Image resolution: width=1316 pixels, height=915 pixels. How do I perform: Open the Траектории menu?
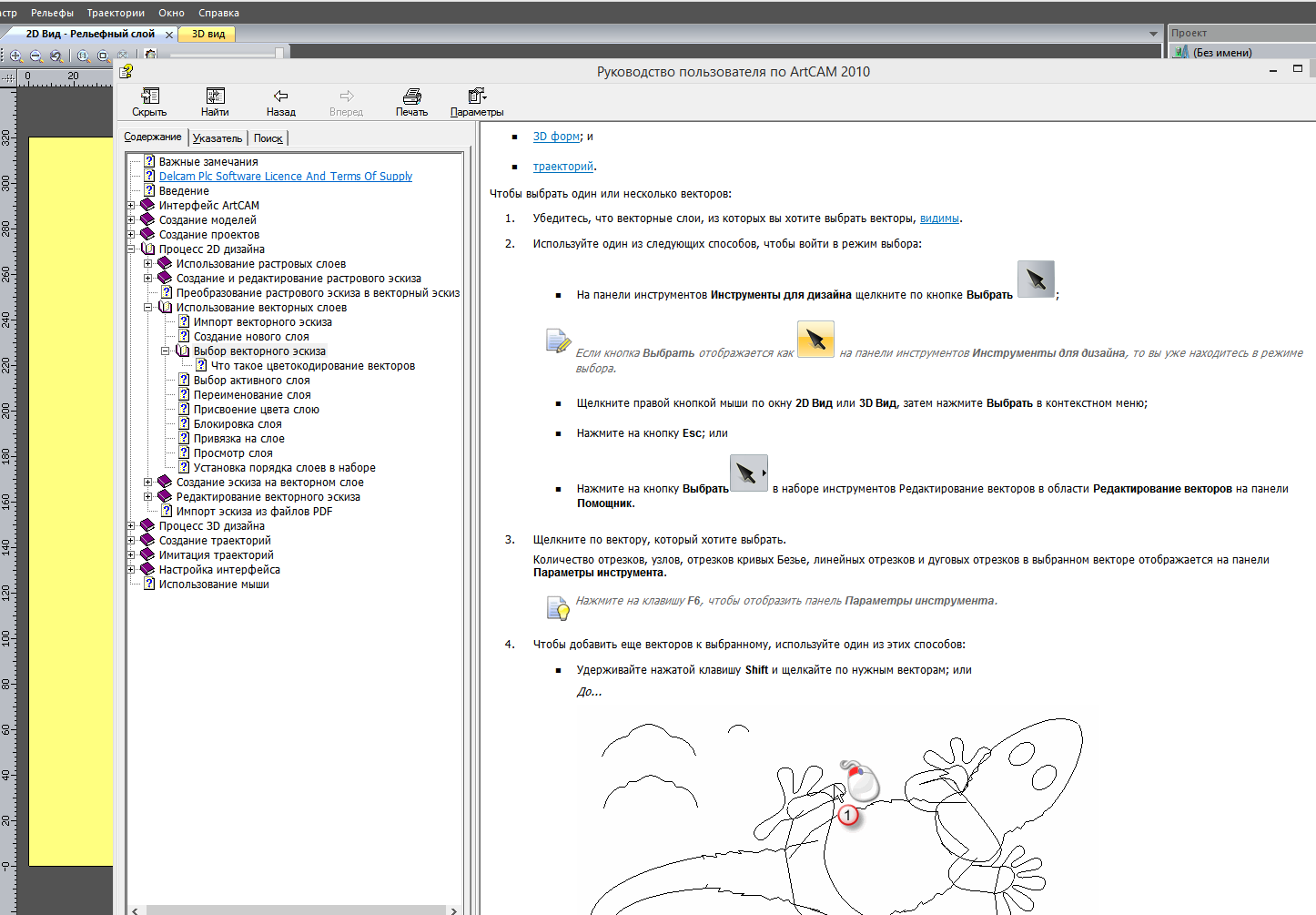(x=116, y=13)
